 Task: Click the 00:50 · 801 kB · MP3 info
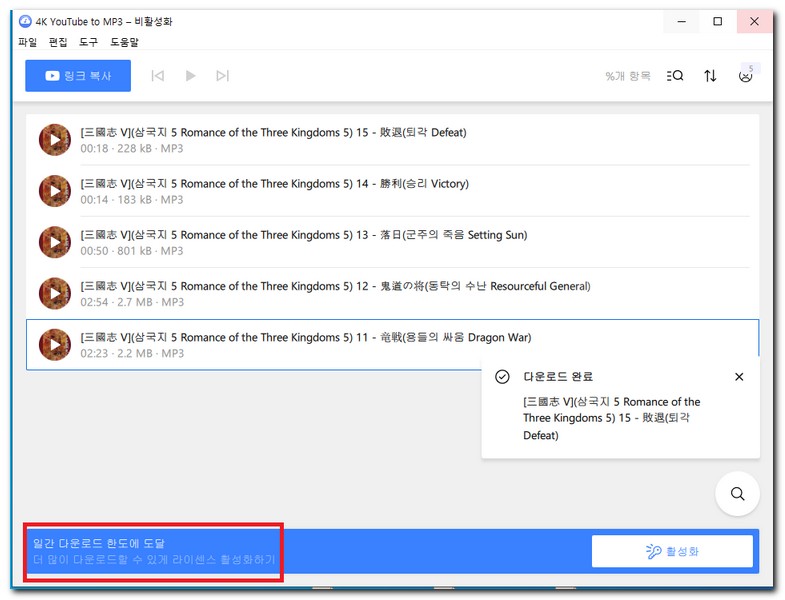click(x=132, y=251)
